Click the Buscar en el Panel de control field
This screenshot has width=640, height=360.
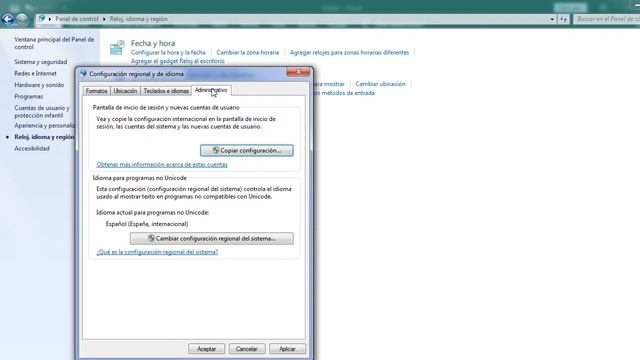[607, 19]
